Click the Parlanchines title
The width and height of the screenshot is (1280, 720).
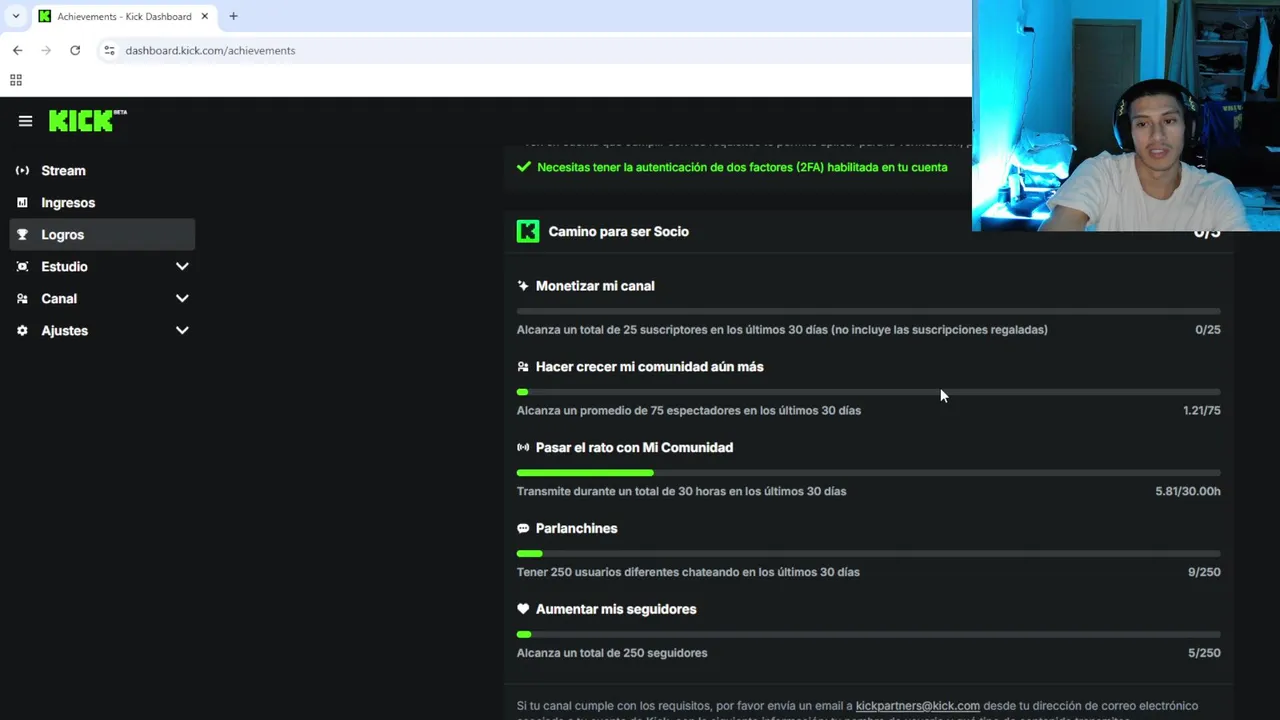tap(576, 528)
